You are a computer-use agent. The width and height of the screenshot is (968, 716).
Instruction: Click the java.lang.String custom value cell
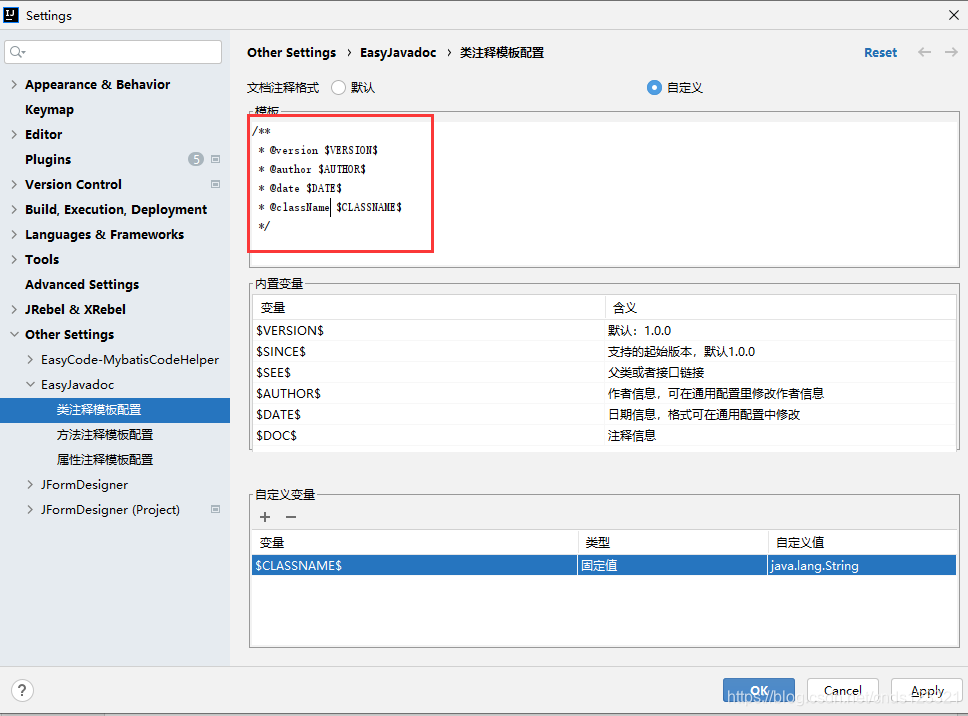coord(862,565)
